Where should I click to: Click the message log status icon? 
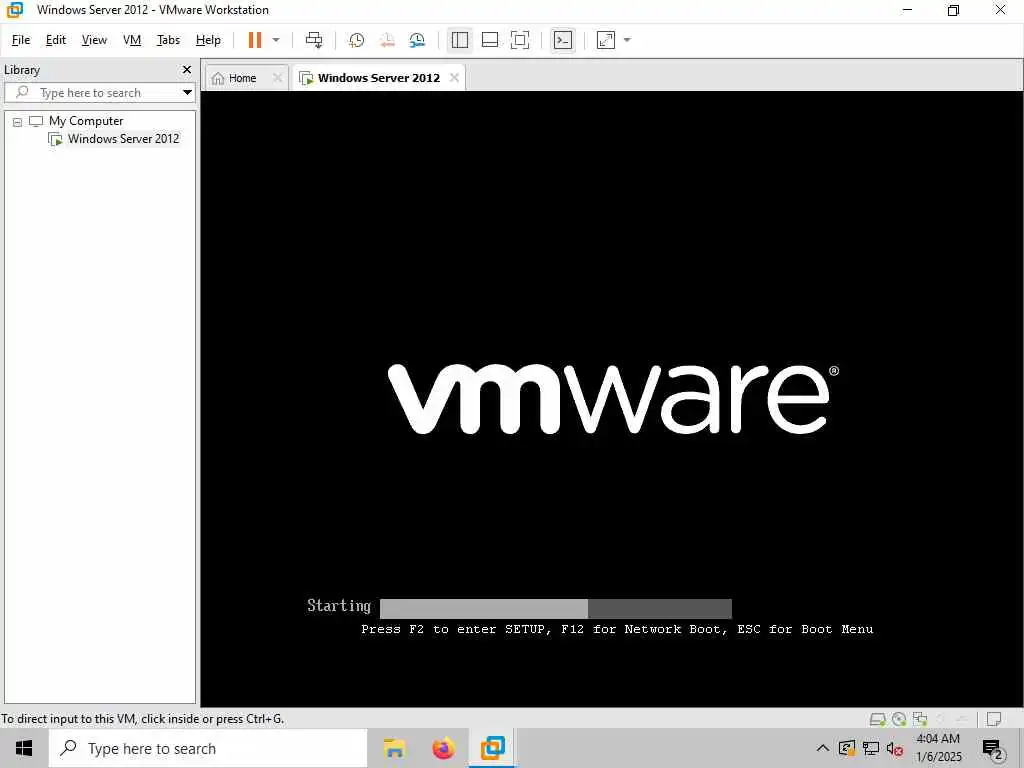tap(995, 719)
